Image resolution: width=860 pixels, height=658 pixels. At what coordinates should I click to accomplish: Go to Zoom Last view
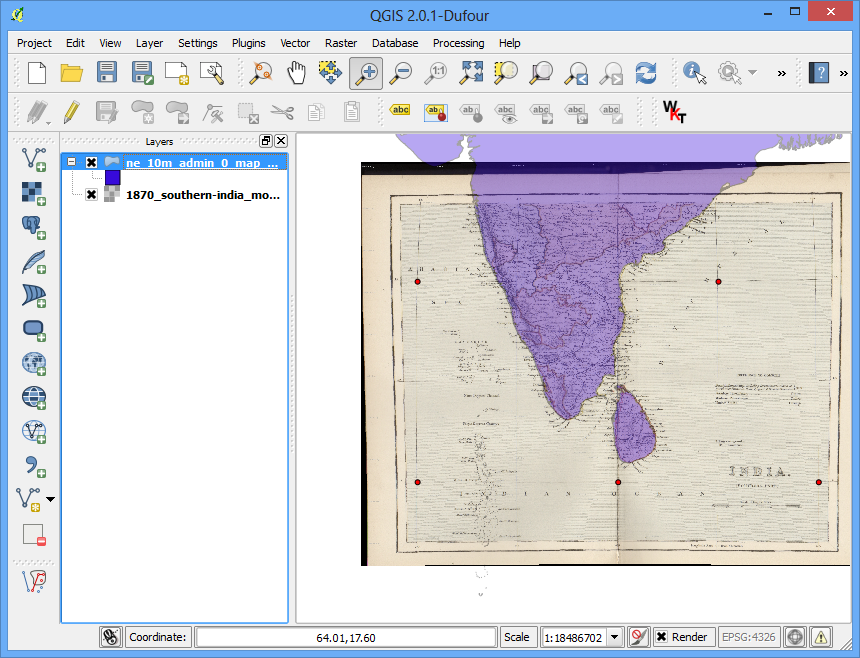(577, 73)
